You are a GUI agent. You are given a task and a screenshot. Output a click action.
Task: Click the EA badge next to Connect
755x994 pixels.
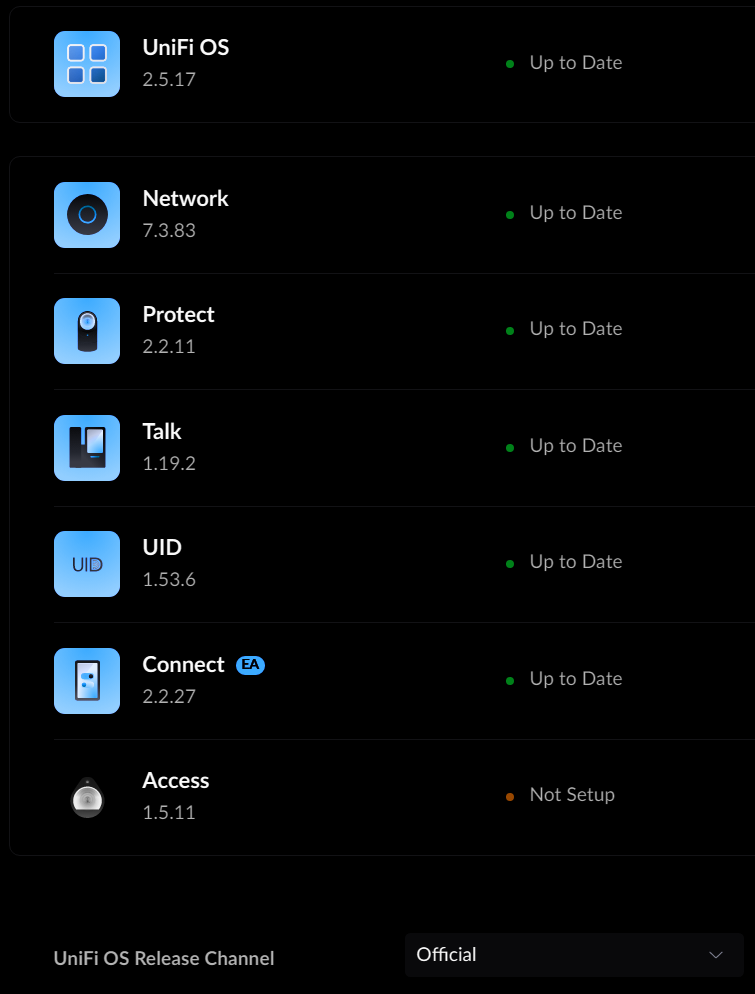tap(250, 665)
